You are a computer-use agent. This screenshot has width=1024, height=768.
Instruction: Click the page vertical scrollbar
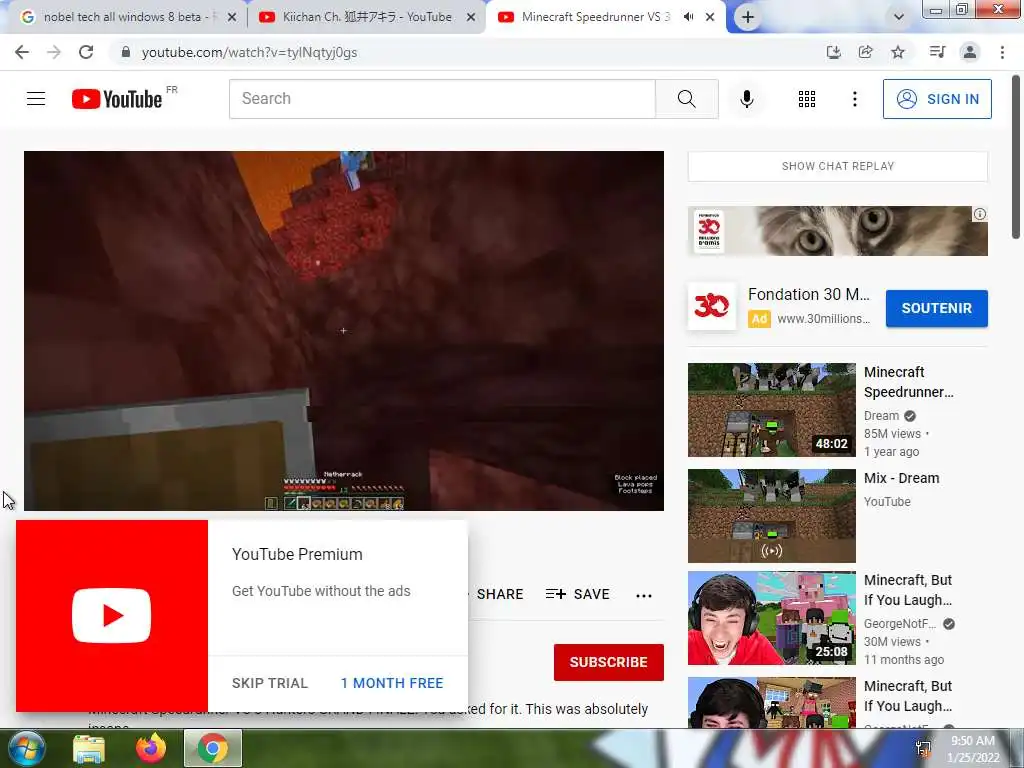pyautogui.click(x=1016, y=157)
